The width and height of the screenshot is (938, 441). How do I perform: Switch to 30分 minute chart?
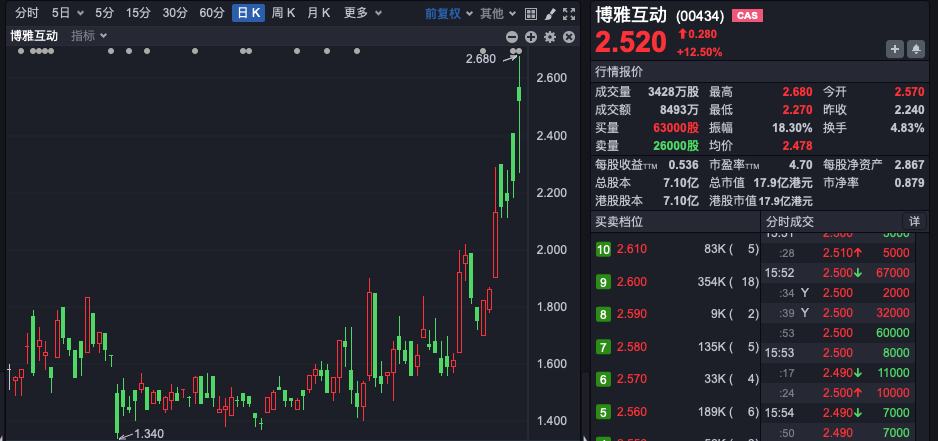pos(175,13)
